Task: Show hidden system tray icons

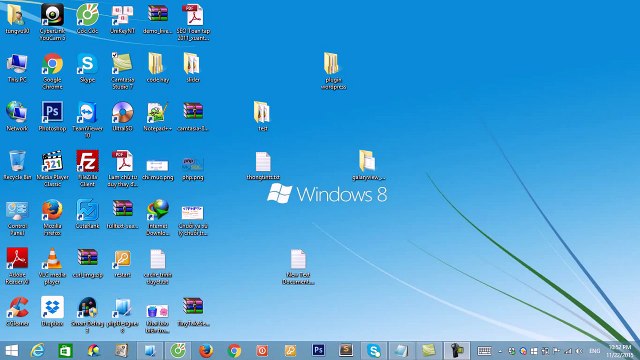Action: pyautogui.click(x=500, y=351)
